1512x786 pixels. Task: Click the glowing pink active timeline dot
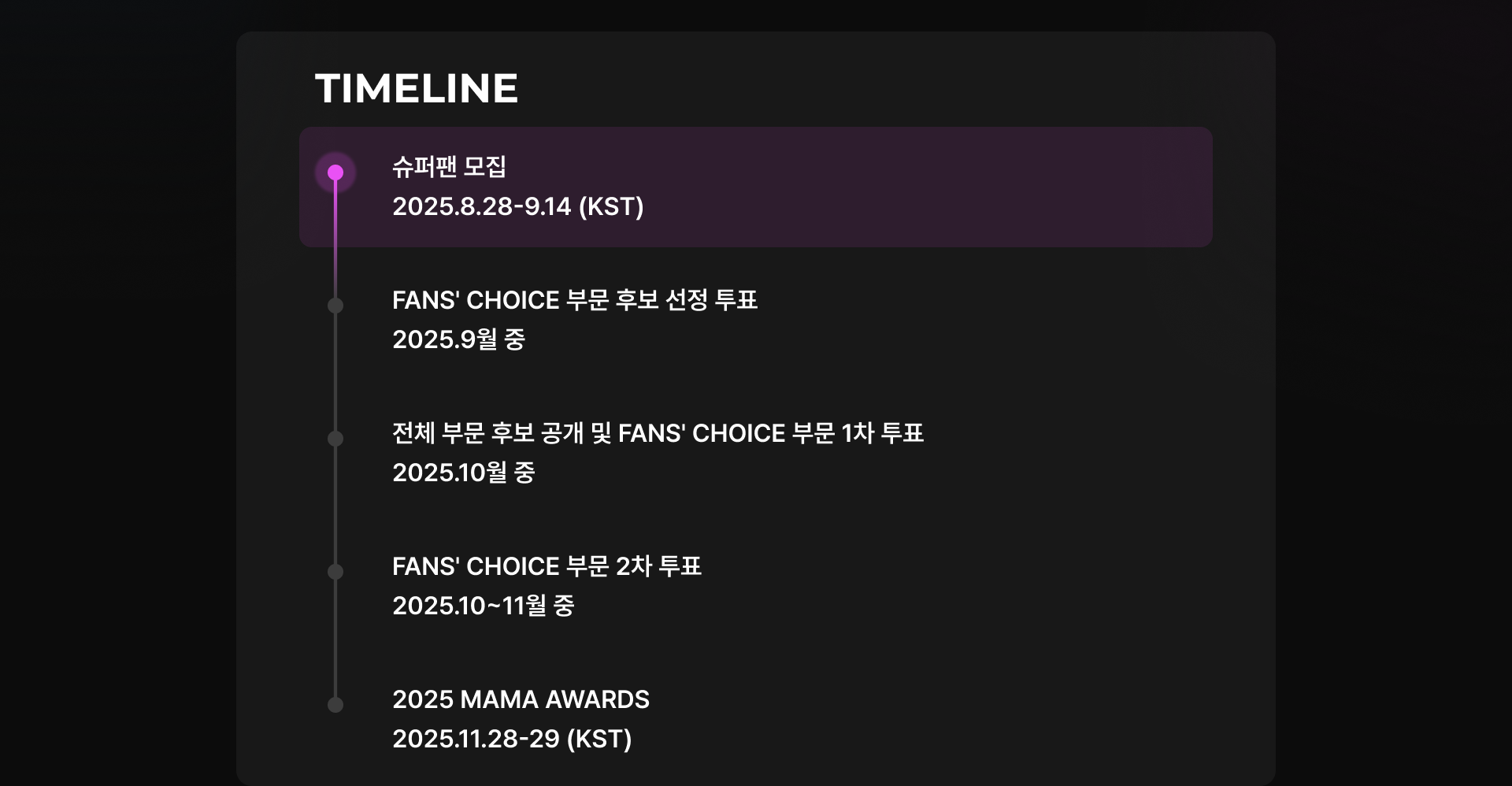tap(335, 172)
